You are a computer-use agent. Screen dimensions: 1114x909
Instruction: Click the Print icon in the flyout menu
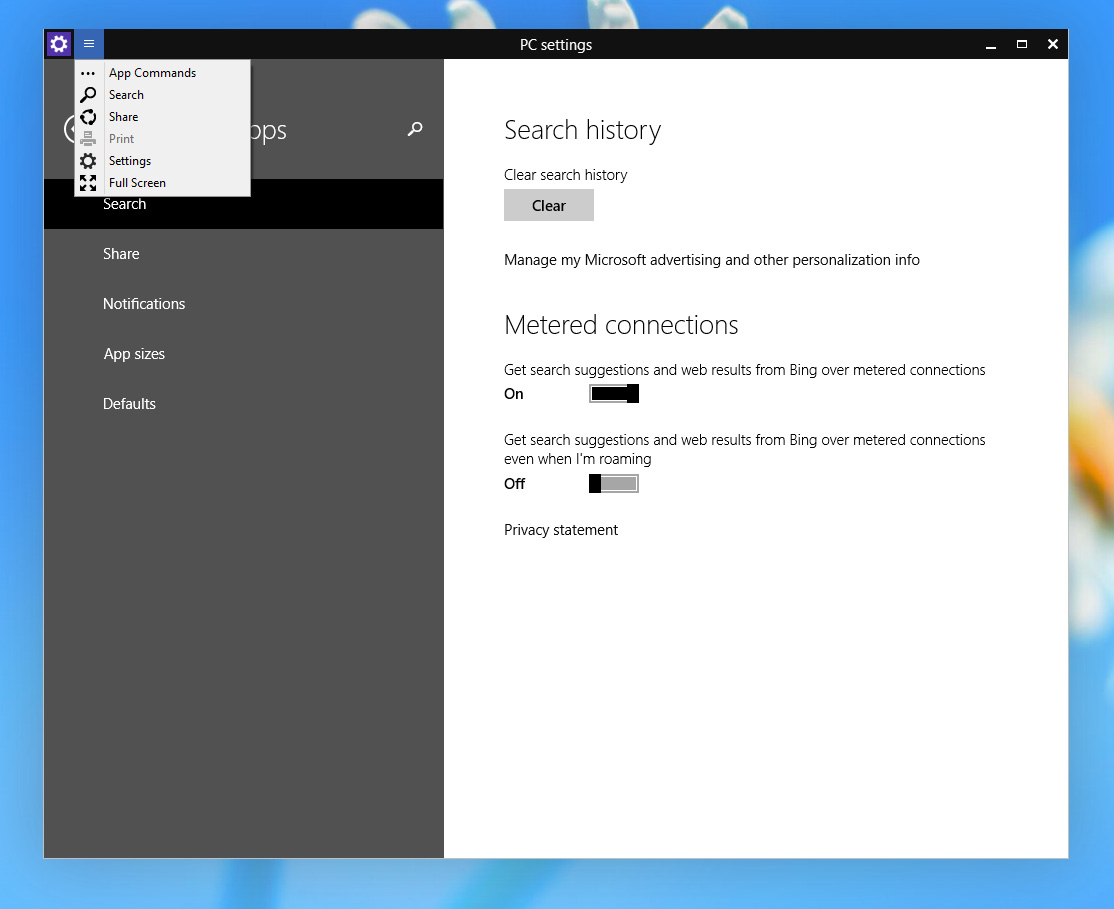coord(89,138)
